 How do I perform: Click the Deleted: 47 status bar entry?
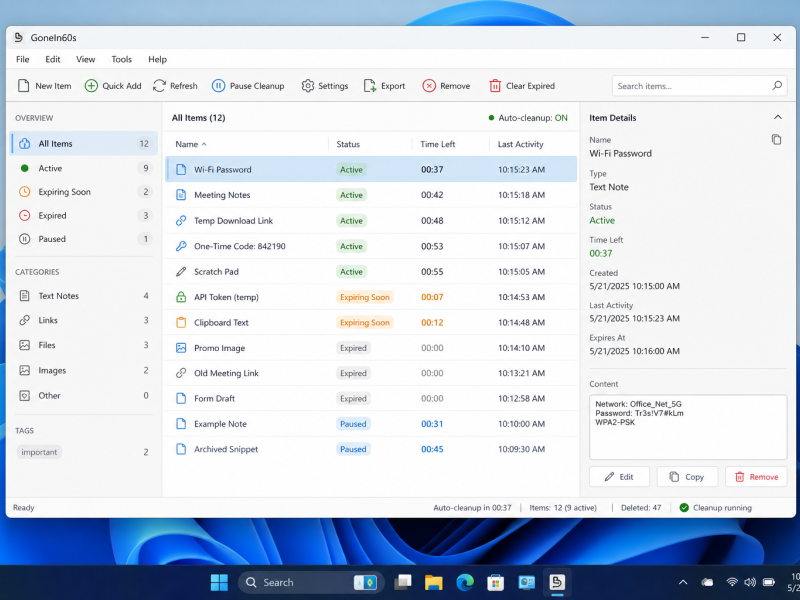tap(641, 508)
